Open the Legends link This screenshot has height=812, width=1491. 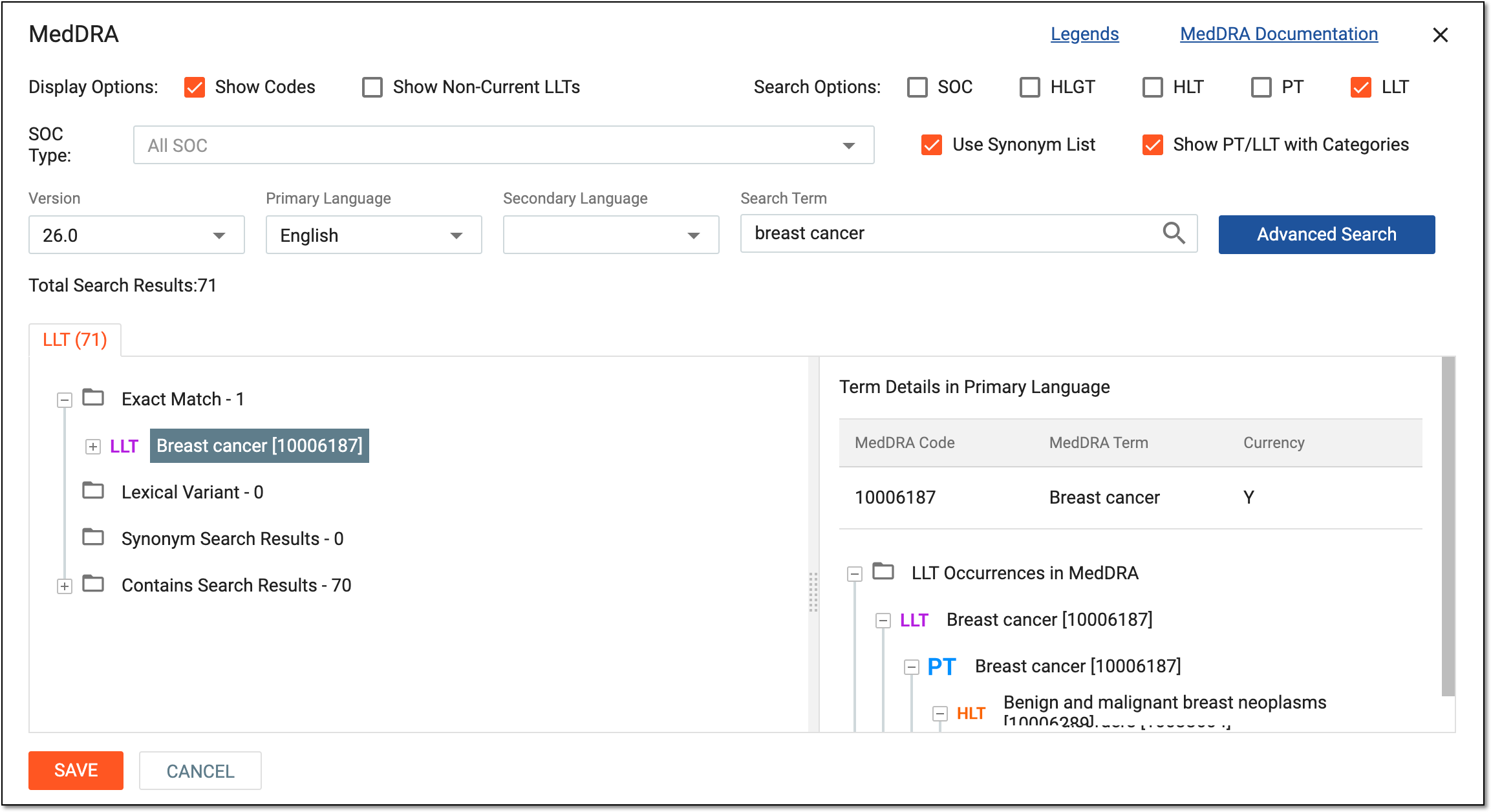(1084, 34)
